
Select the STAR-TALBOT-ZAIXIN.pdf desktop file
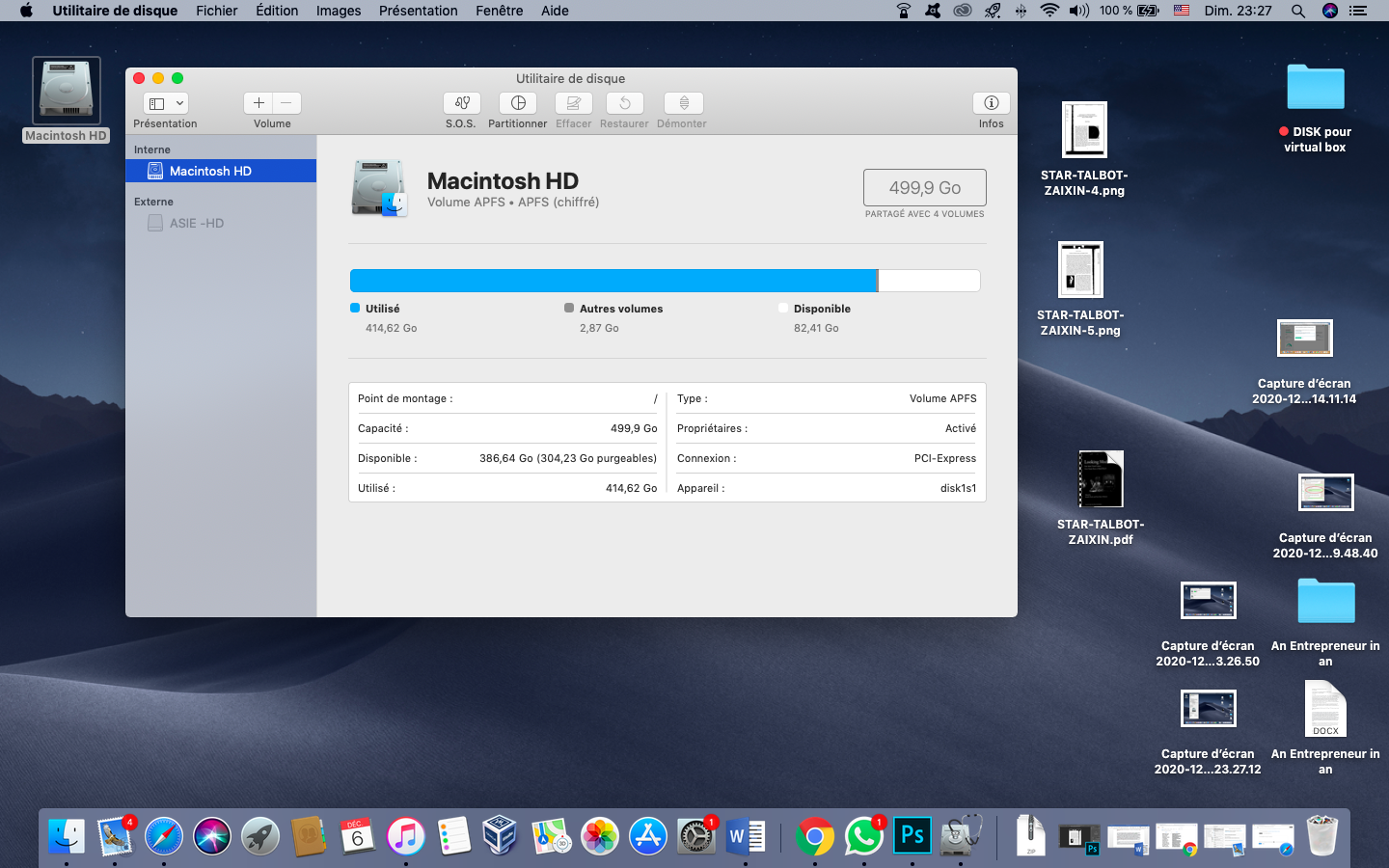tap(1101, 479)
